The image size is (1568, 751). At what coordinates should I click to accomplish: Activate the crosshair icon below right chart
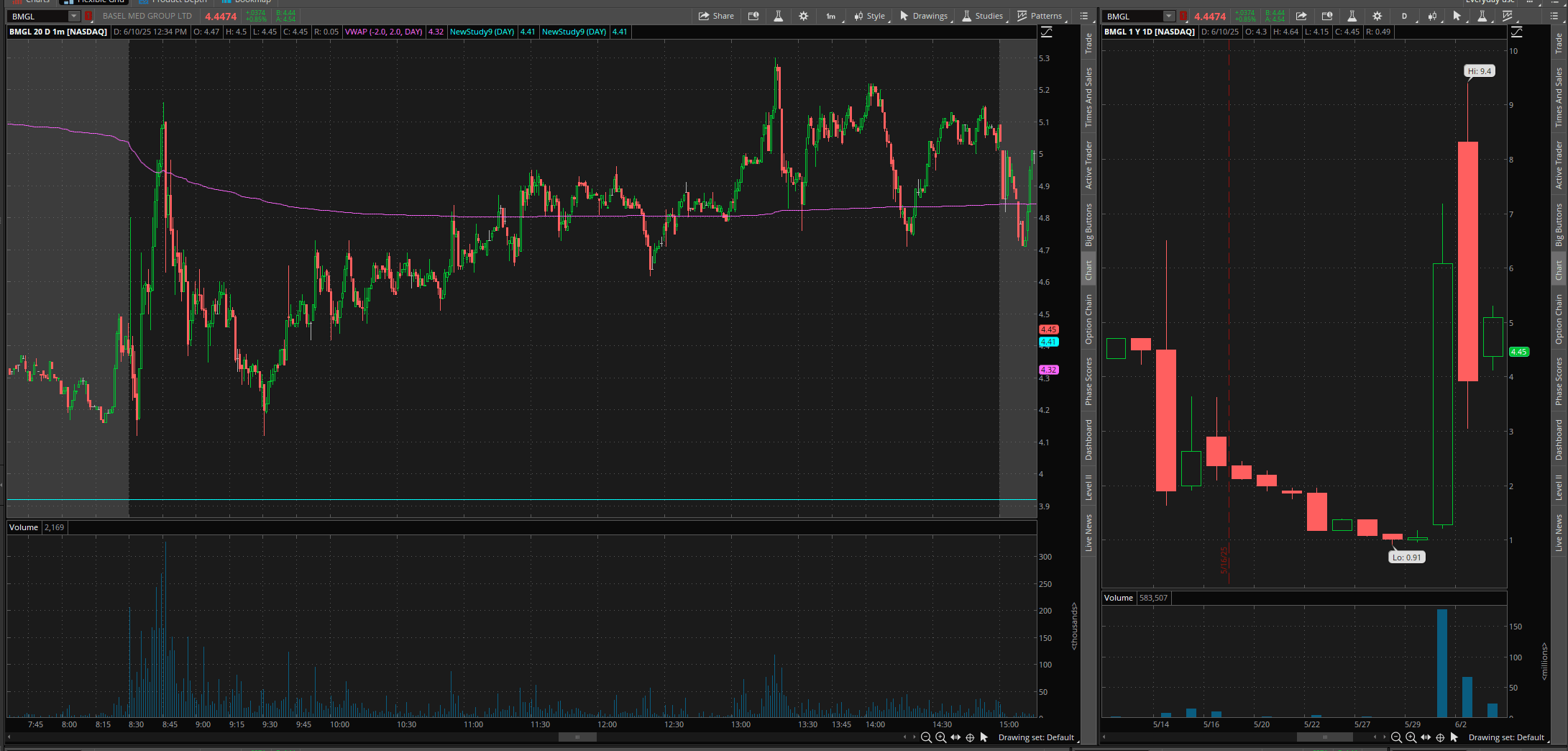click(x=1440, y=737)
